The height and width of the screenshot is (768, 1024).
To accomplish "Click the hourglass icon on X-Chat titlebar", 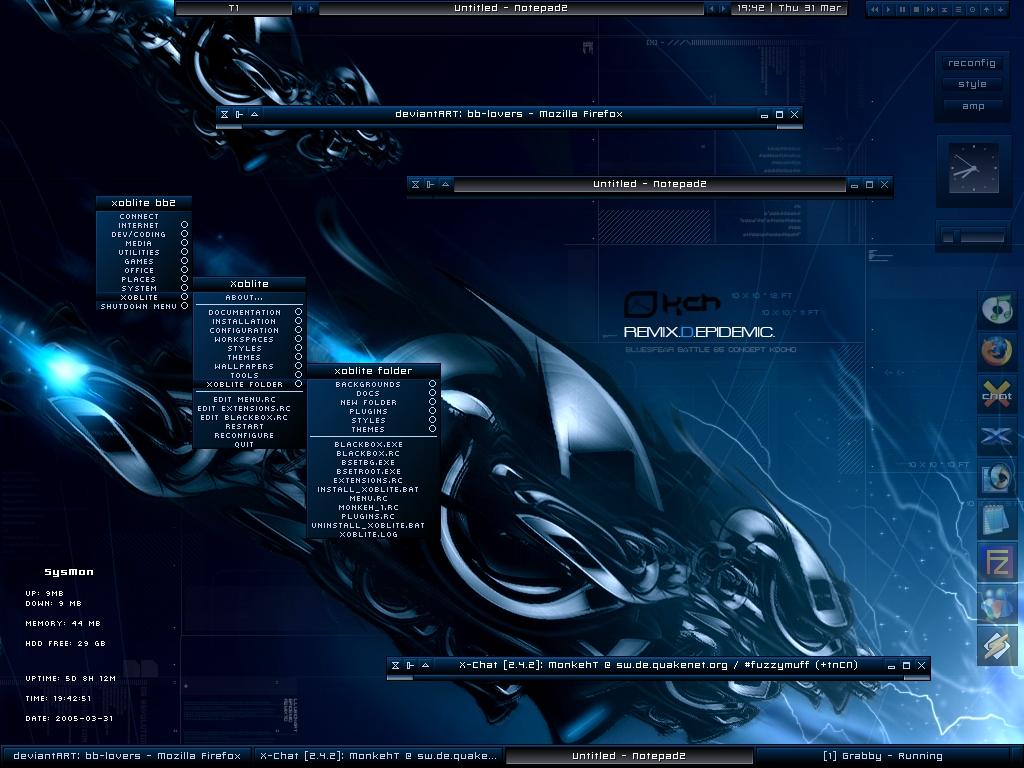I will (396, 665).
